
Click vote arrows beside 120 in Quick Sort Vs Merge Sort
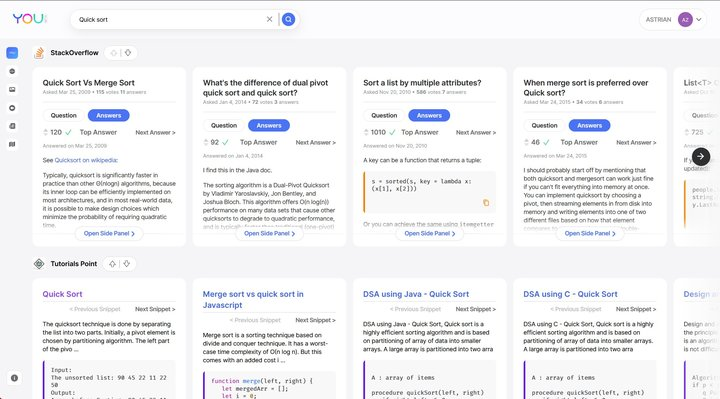coord(45,132)
